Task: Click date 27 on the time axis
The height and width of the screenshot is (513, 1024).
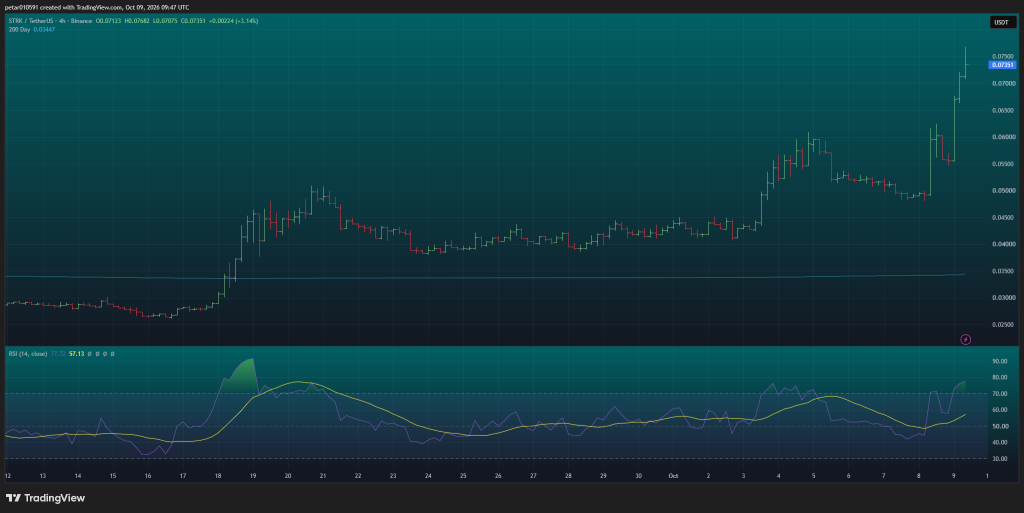Action: coord(533,476)
